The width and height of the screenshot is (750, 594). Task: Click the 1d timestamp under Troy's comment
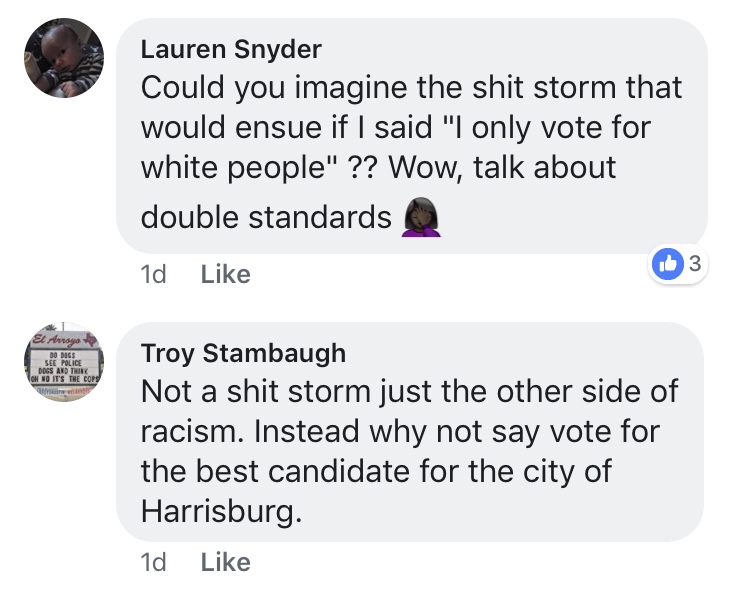click(x=153, y=563)
